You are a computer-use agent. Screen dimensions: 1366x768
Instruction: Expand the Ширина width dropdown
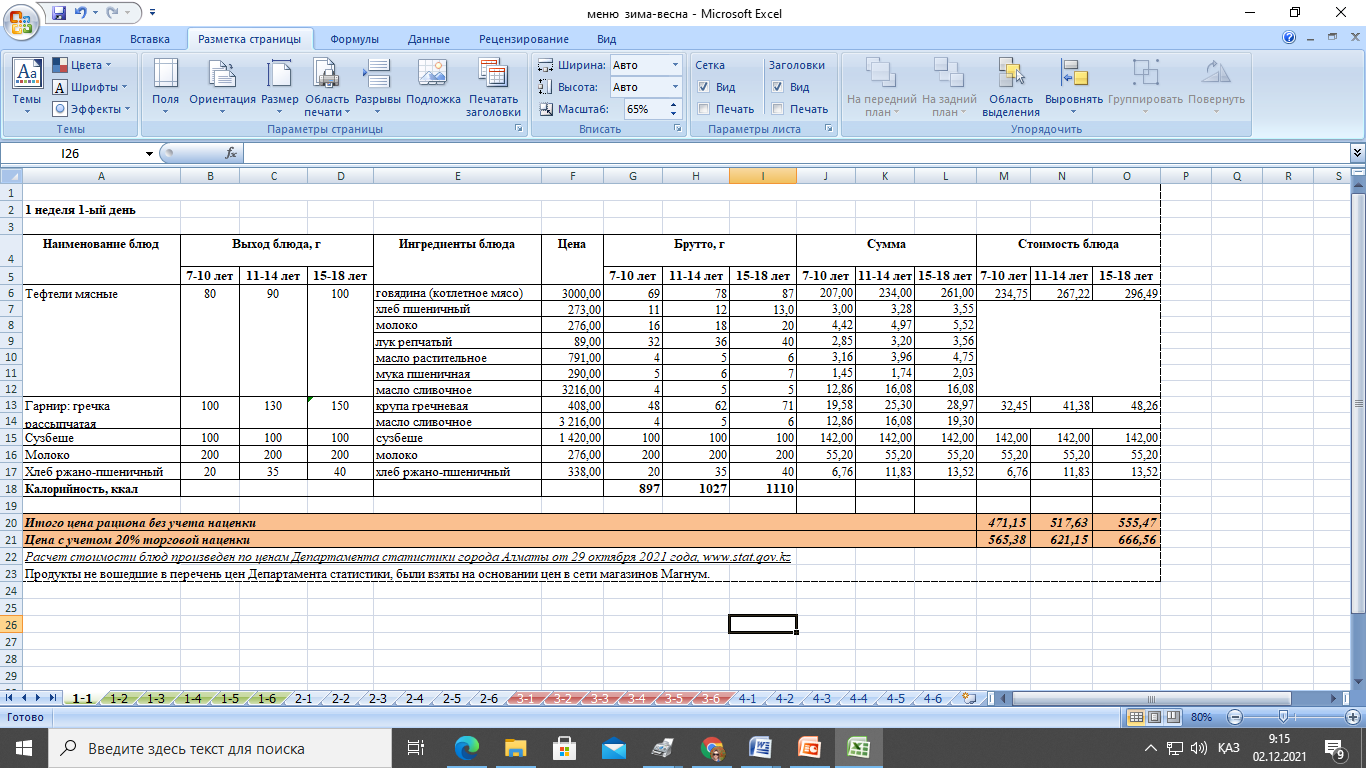675,65
